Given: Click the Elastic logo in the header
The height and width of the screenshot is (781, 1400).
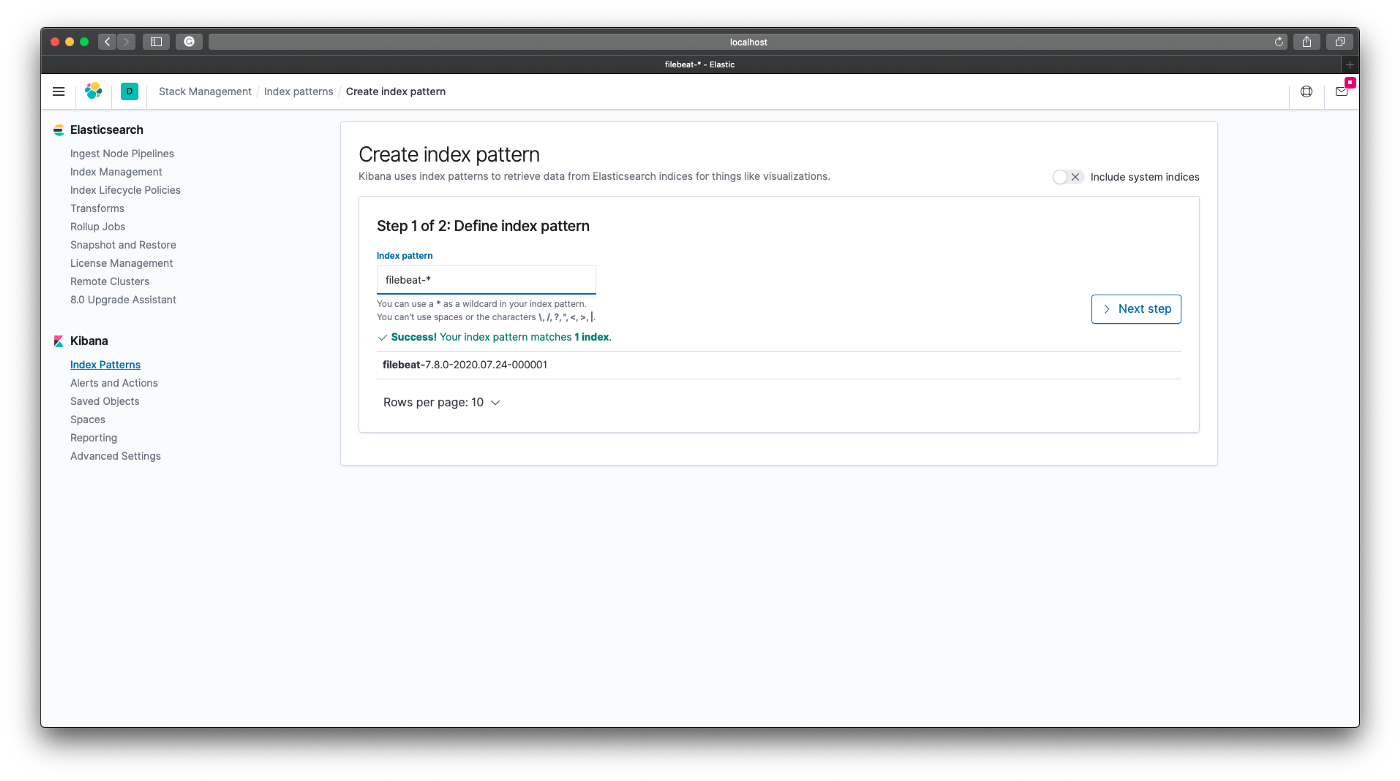Looking at the screenshot, I should (93, 90).
